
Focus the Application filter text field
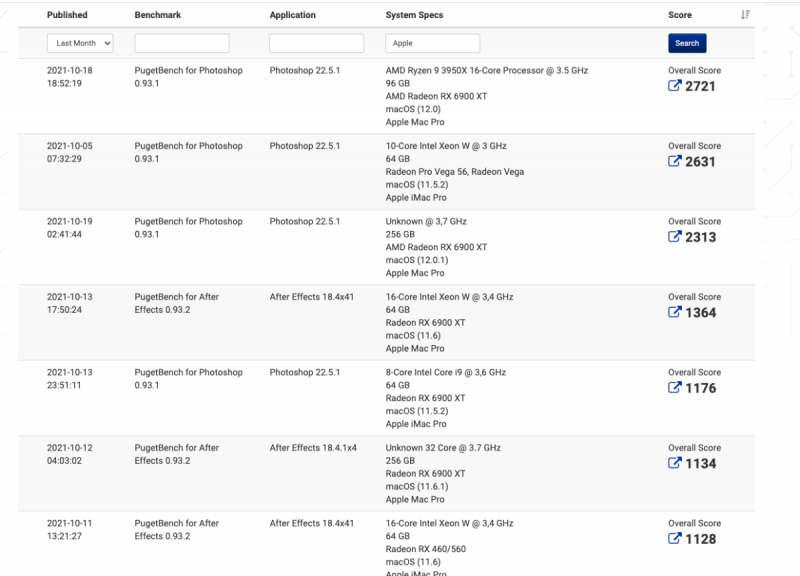click(x=316, y=43)
